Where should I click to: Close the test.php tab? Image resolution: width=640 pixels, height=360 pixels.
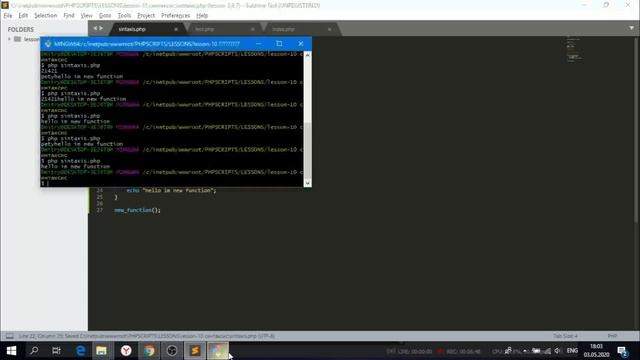253,29
